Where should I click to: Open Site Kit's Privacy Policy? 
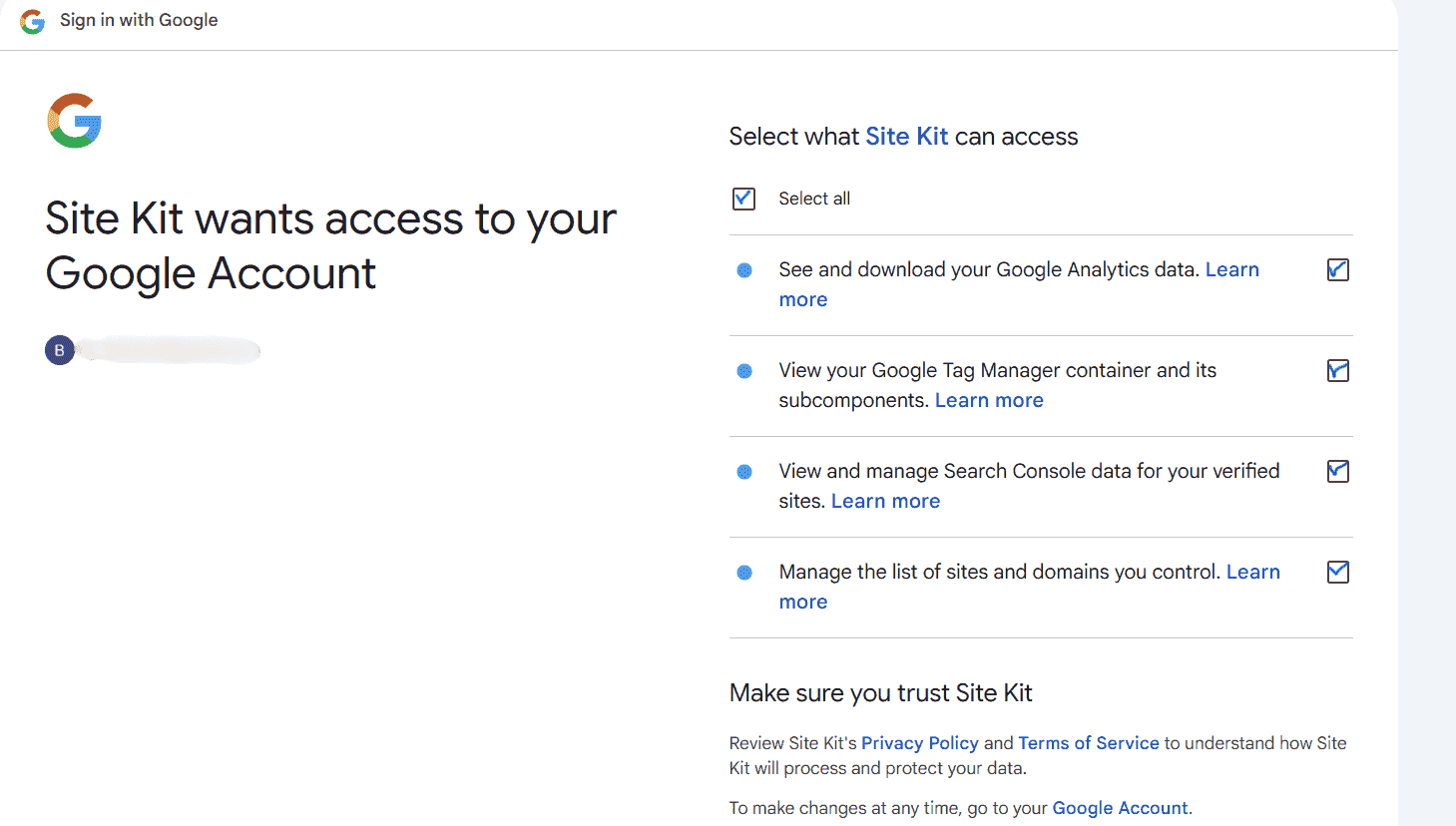point(920,742)
